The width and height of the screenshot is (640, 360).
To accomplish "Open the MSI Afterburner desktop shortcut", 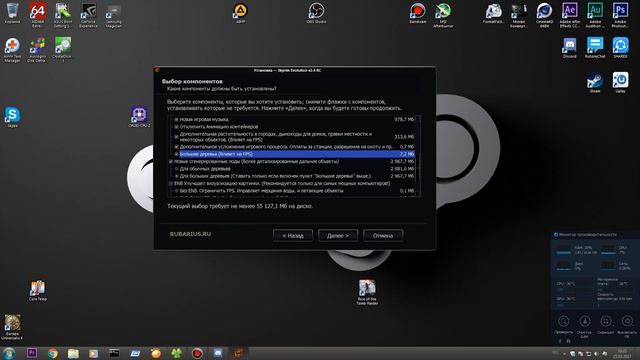I will point(443,15).
